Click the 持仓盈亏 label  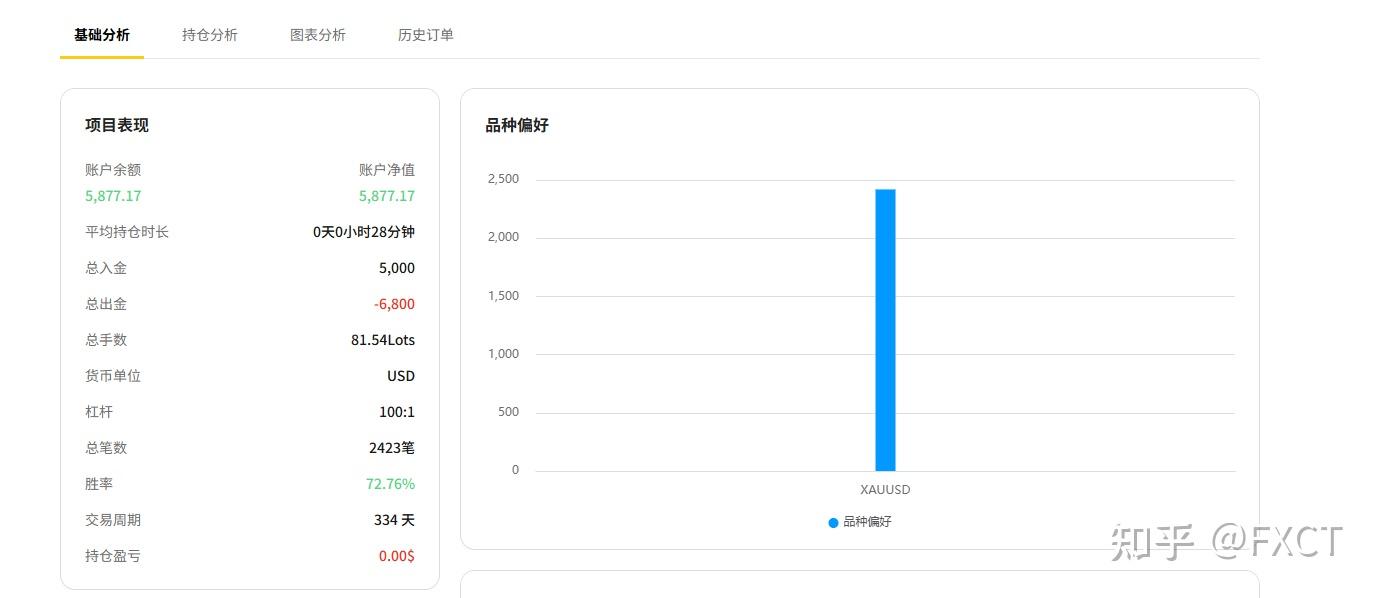(113, 556)
